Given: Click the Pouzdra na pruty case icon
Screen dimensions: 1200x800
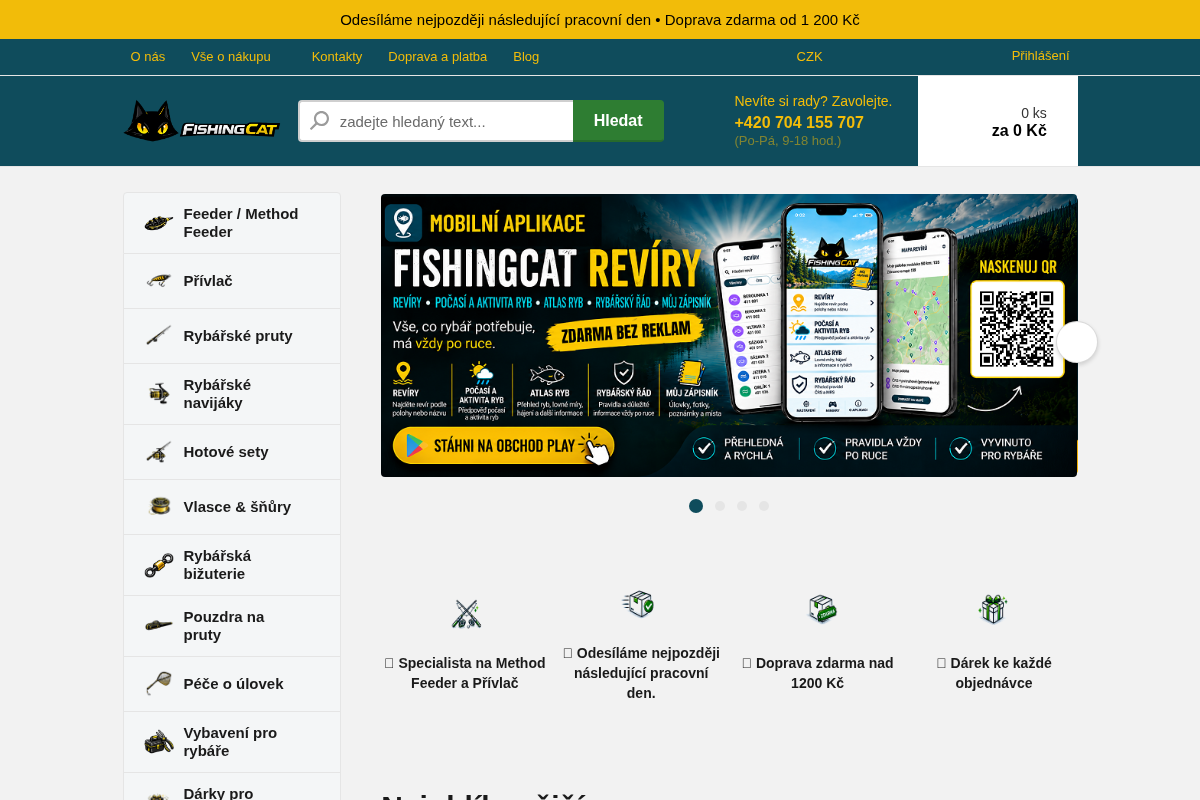Looking at the screenshot, I should coord(158,626).
